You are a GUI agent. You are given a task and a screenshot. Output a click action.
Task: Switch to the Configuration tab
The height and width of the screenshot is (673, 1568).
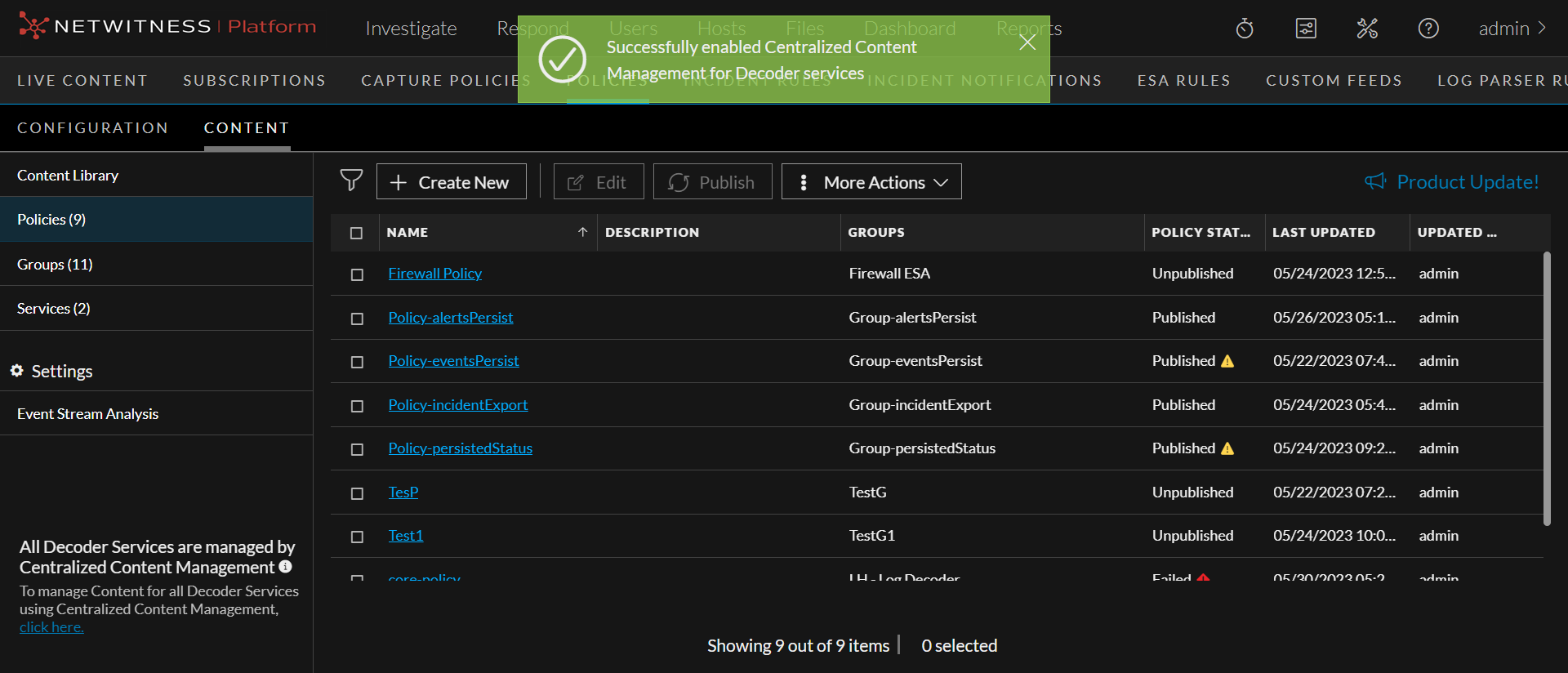tap(93, 127)
